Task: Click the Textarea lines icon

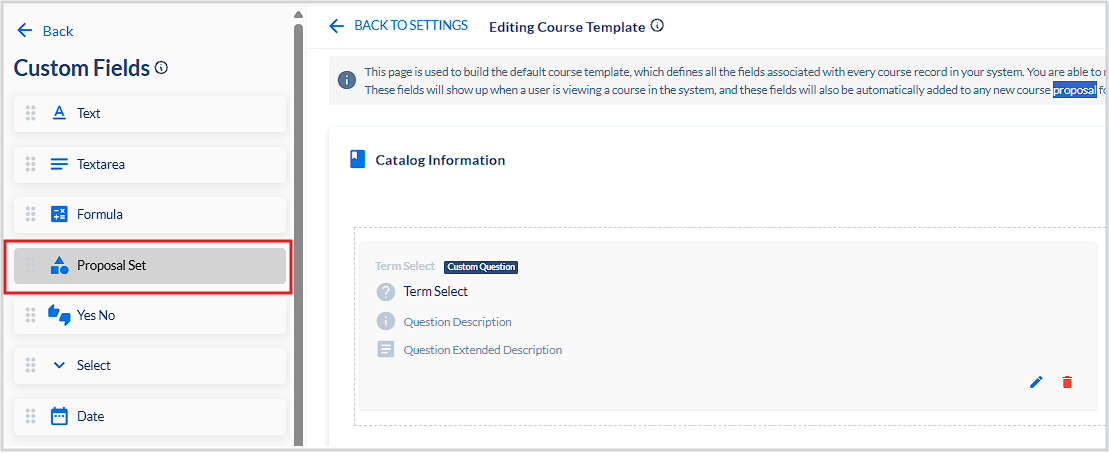Action: tap(59, 164)
